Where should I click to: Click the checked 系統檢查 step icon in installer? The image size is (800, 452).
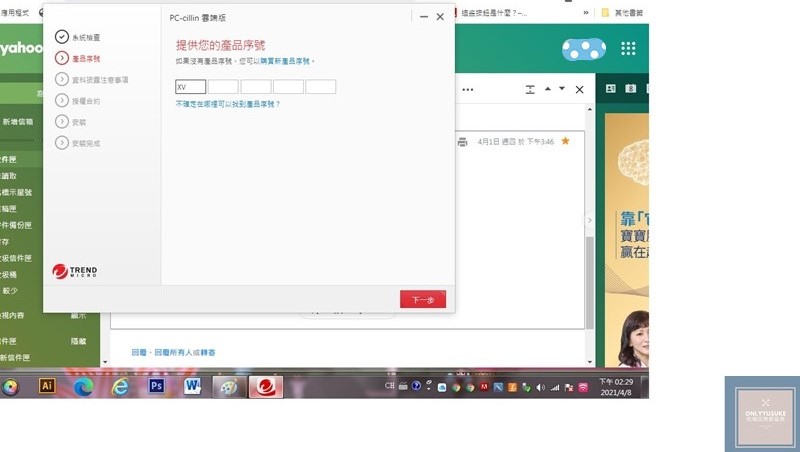[x=62, y=37]
